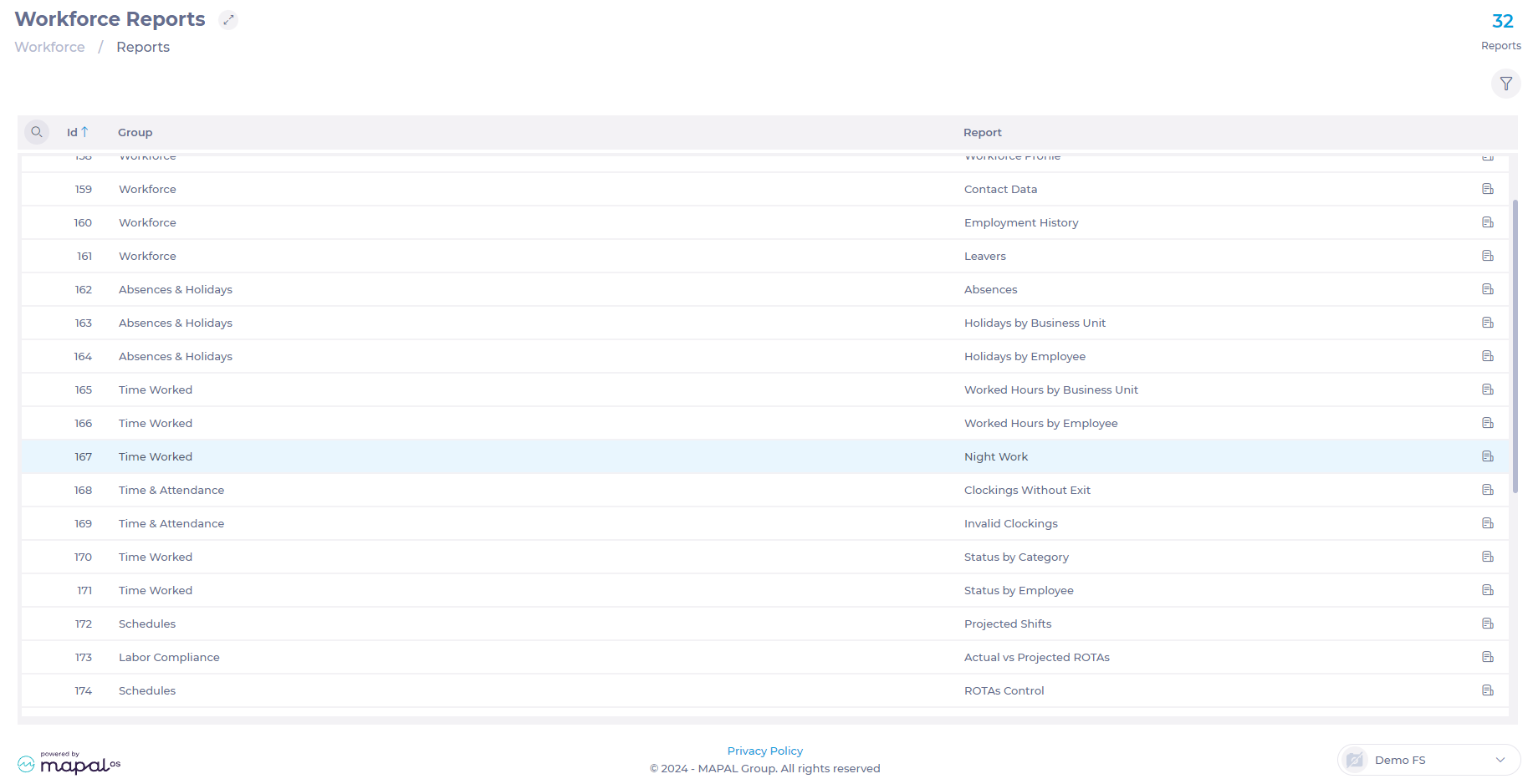
Task: Open report icon for Actual vs Projected ROTAs
Action: 1487,657
